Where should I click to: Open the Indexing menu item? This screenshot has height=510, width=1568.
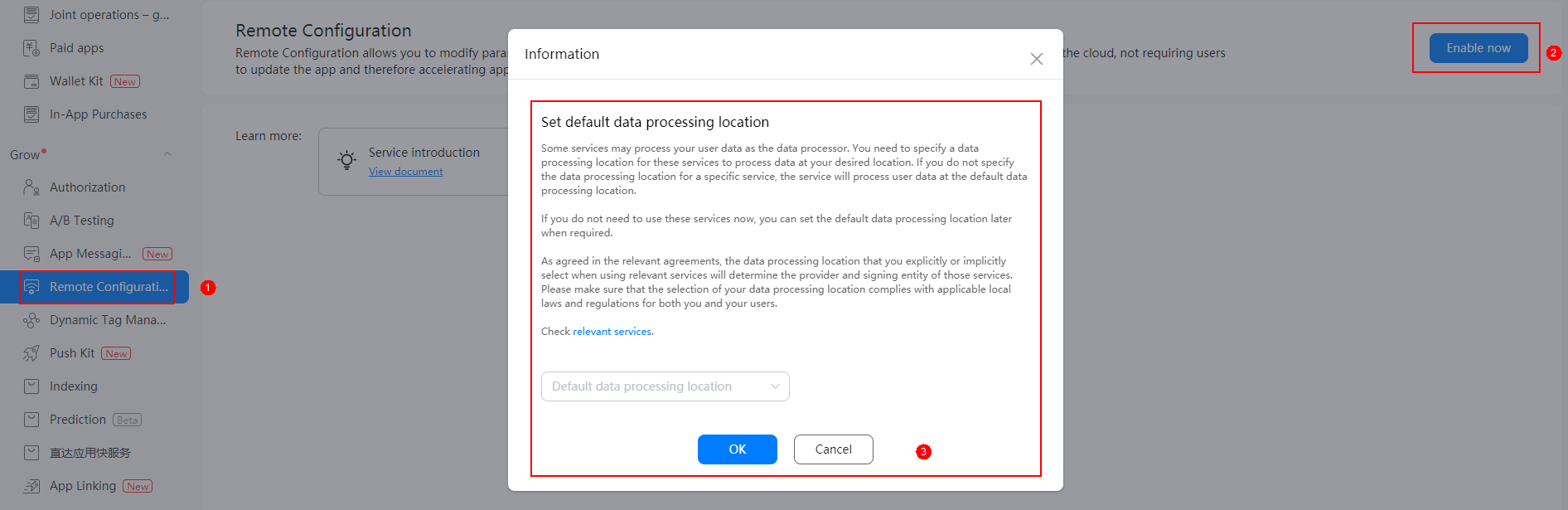[74, 386]
